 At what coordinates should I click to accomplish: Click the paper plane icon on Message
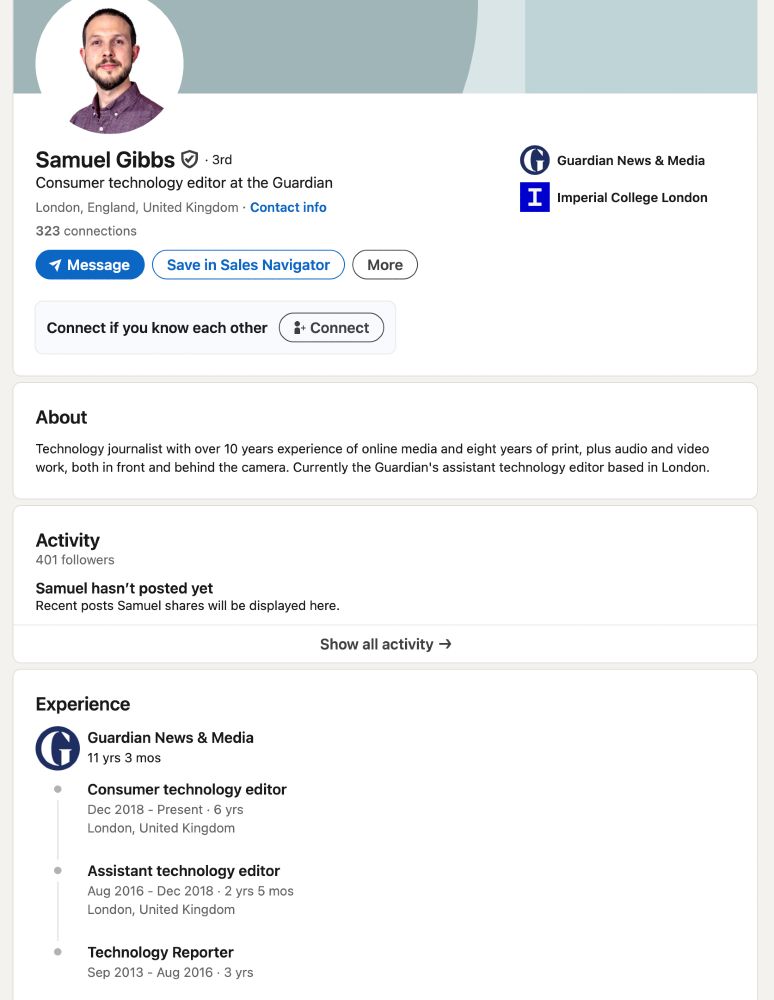(55, 265)
